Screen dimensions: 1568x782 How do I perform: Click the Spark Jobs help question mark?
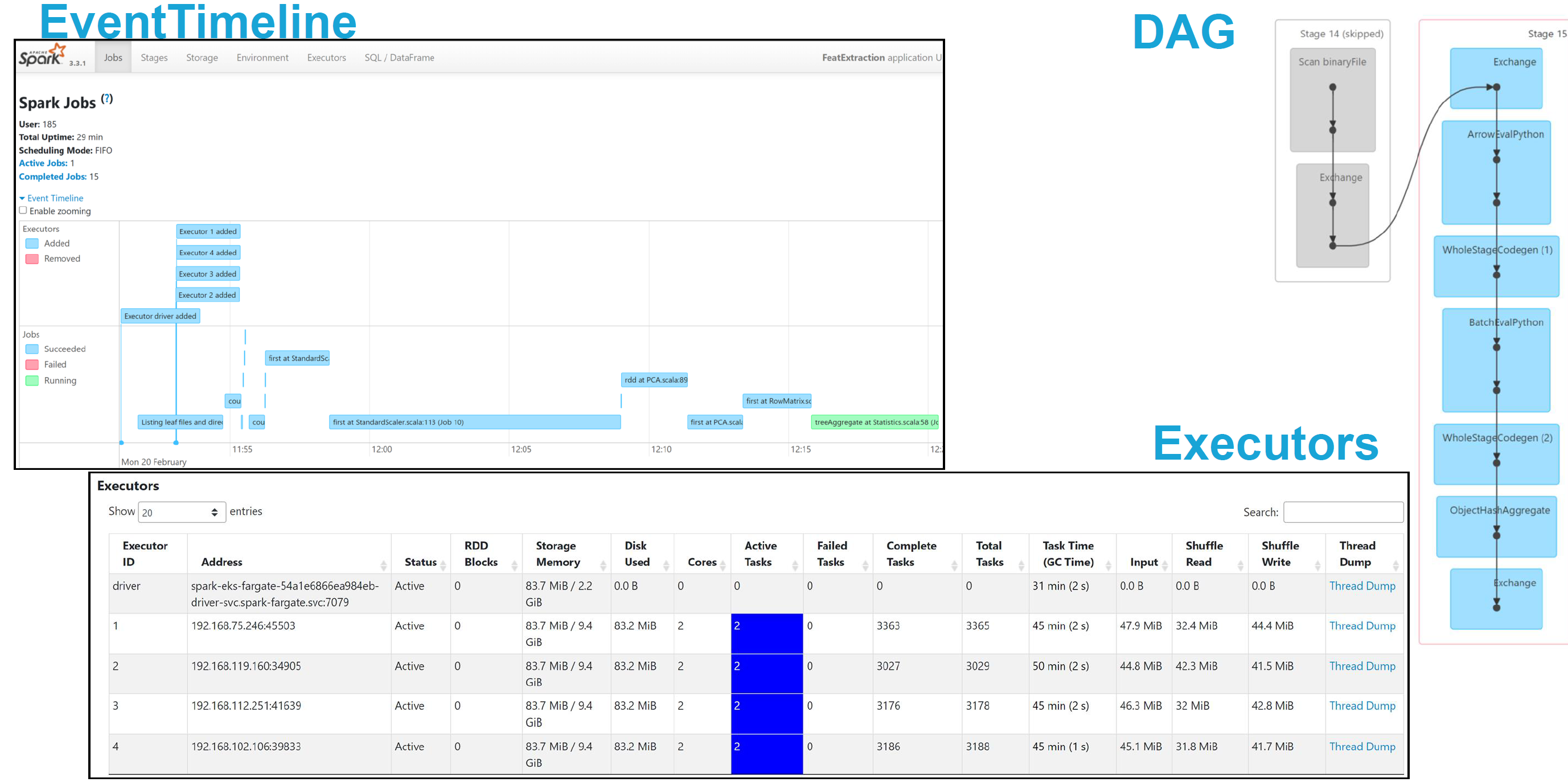[x=107, y=99]
